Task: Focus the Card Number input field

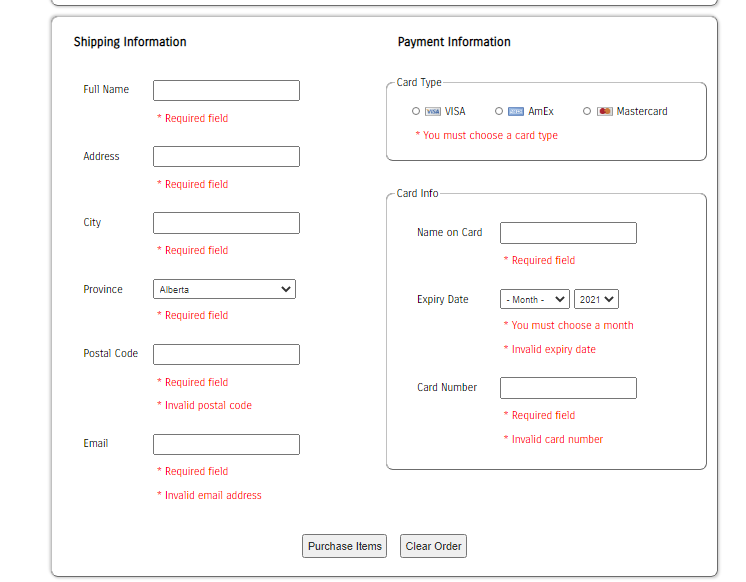Action: [568, 388]
